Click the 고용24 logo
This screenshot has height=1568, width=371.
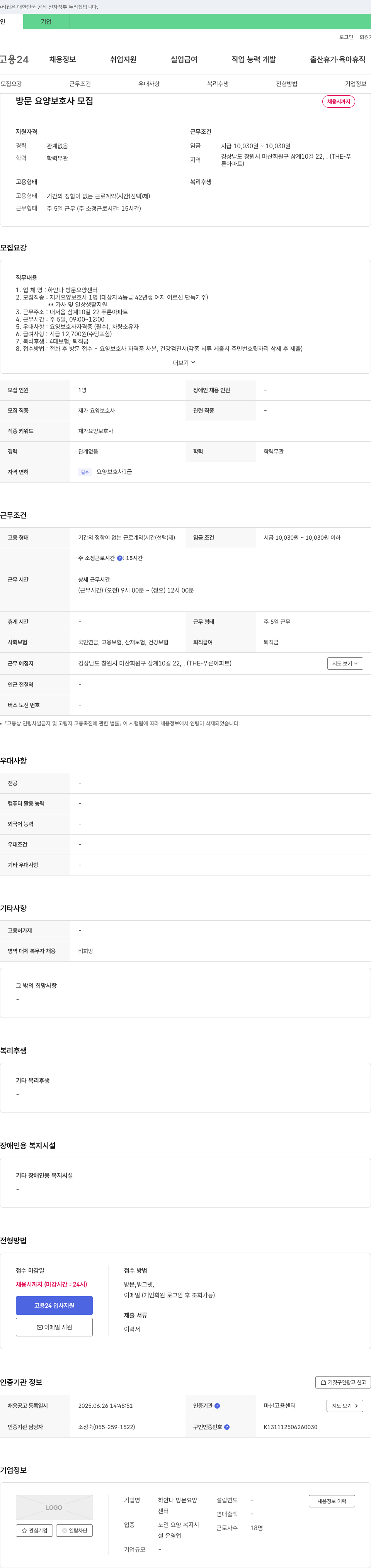click(x=14, y=59)
